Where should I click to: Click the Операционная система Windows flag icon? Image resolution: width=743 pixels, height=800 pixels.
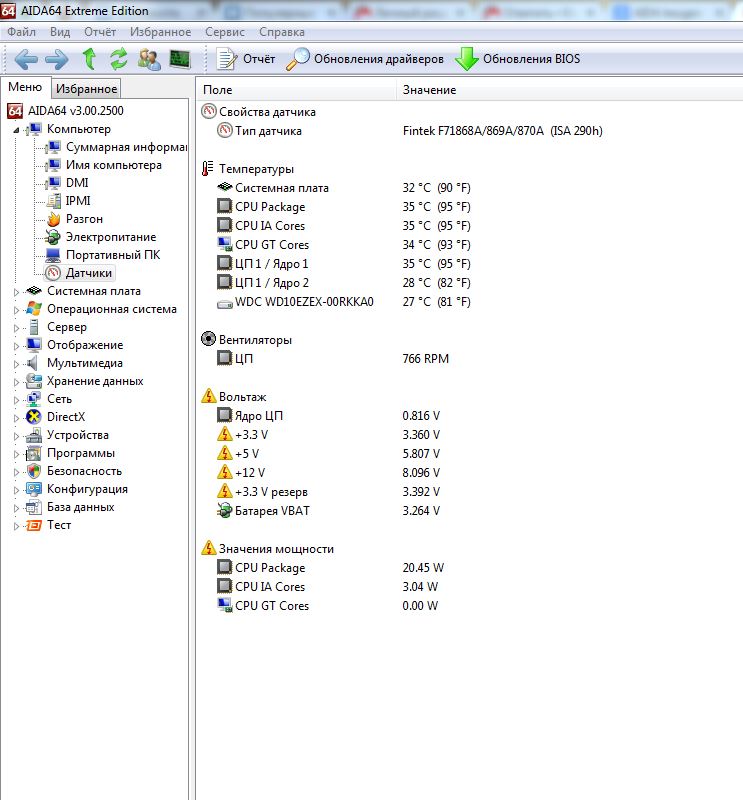(34, 309)
